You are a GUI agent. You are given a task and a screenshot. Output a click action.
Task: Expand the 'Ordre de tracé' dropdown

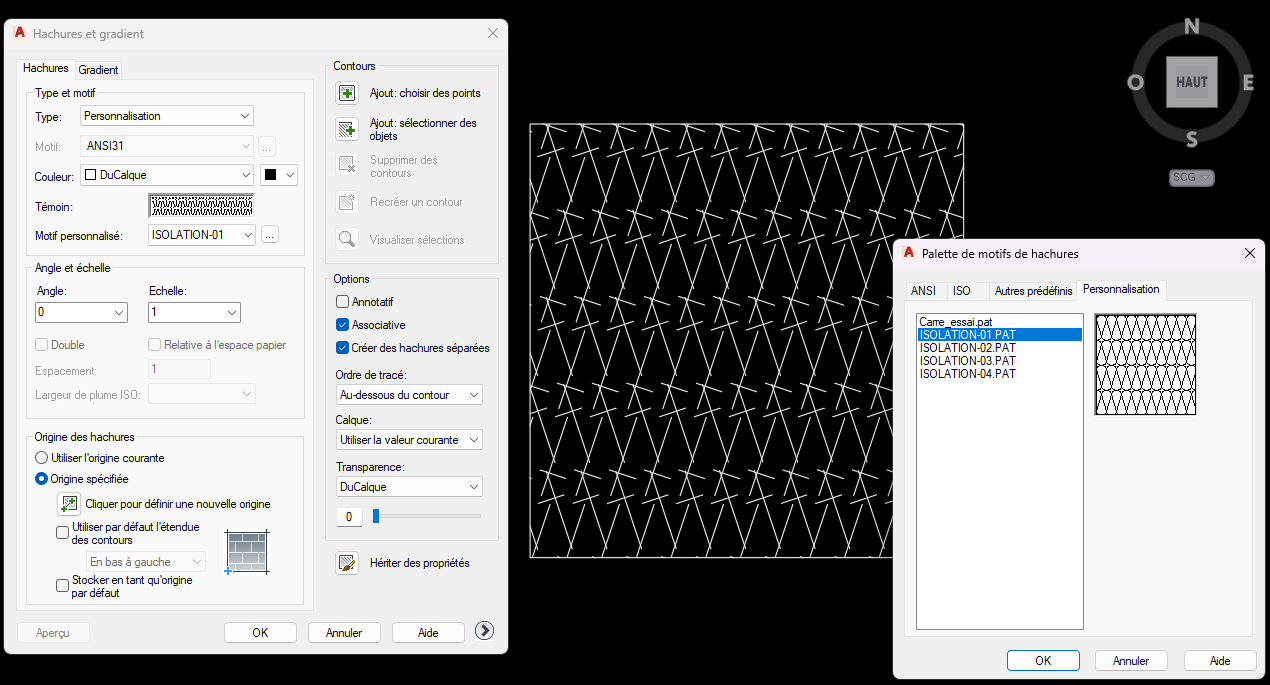pyautogui.click(x=409, y=395)
